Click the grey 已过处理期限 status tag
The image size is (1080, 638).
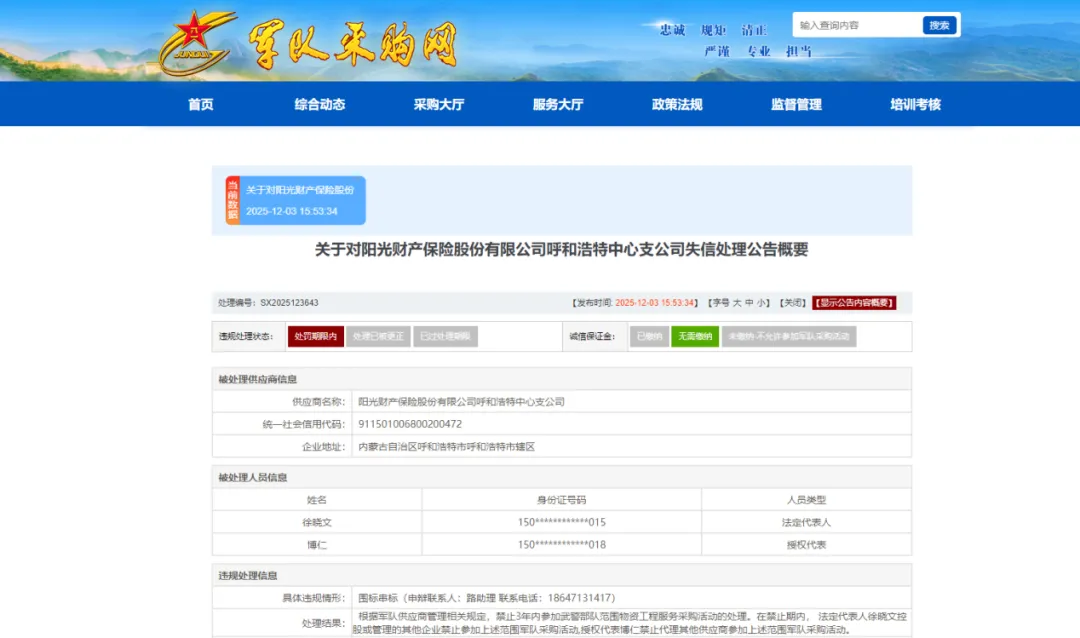[x=445, y=336]
